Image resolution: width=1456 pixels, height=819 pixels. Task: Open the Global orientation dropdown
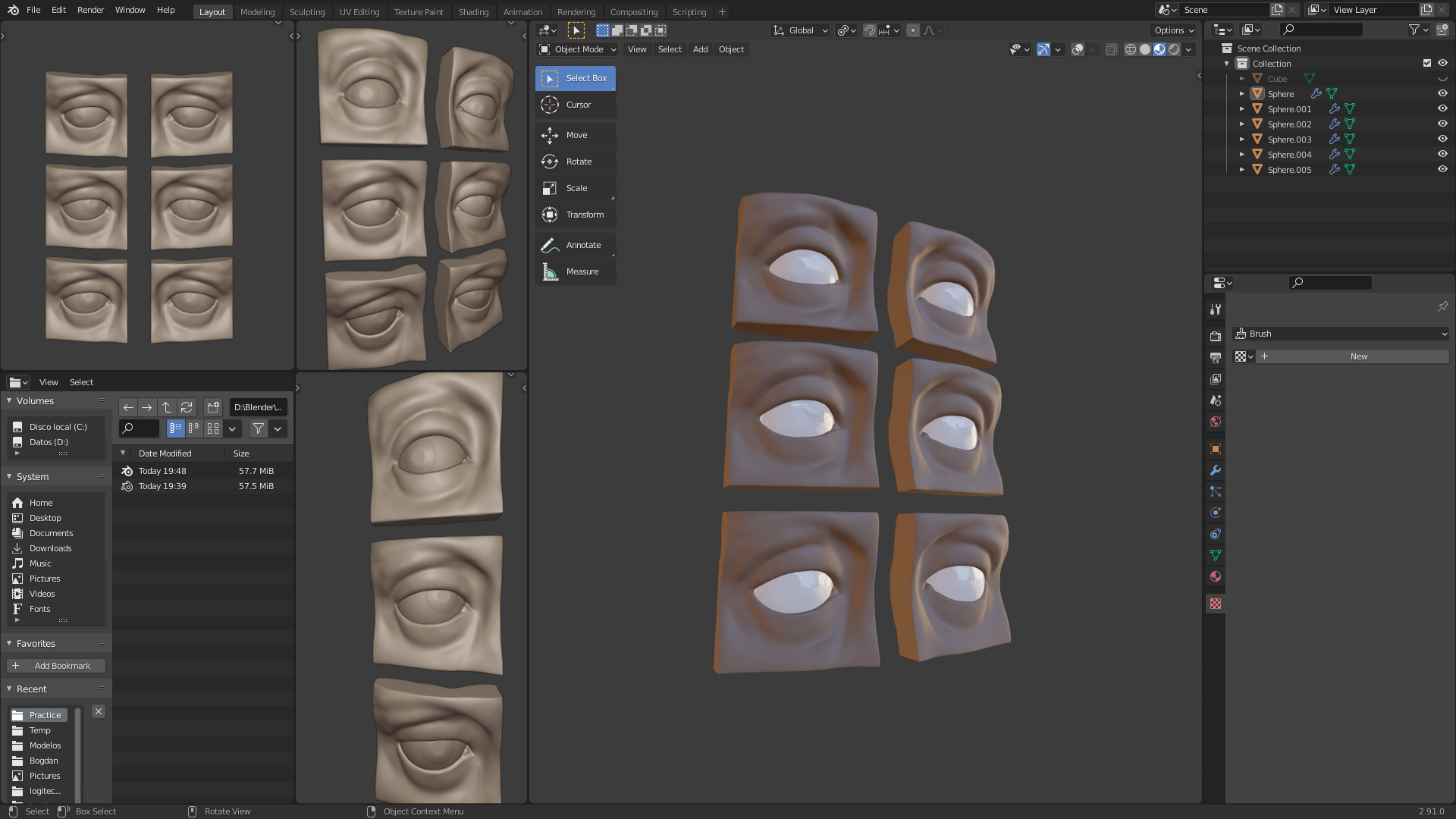[x=801, y=30]
